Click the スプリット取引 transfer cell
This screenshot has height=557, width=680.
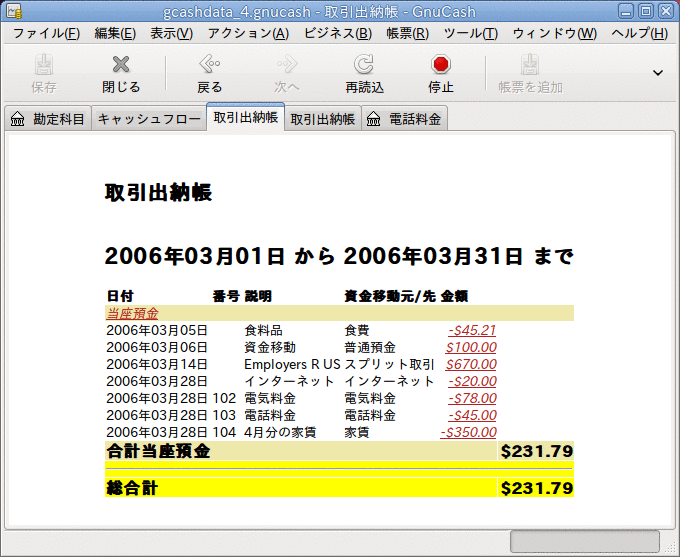coord(389,364)
